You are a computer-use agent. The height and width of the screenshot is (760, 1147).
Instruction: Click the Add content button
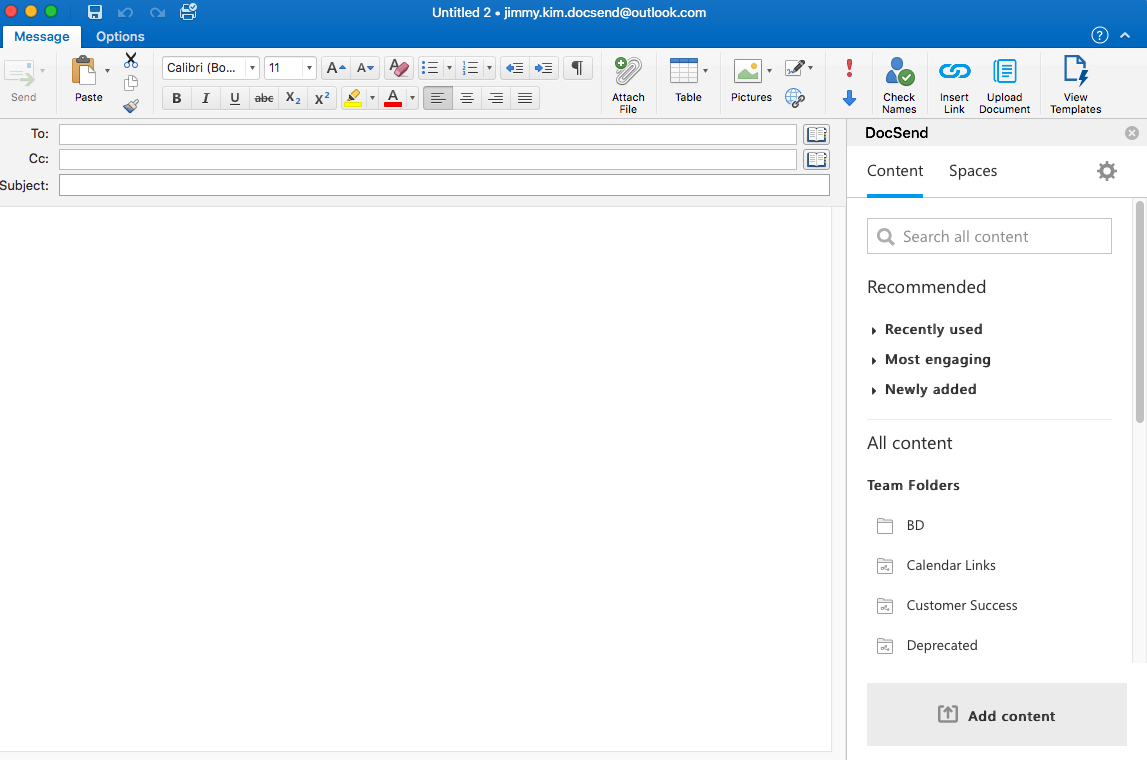tap(996, 715)
